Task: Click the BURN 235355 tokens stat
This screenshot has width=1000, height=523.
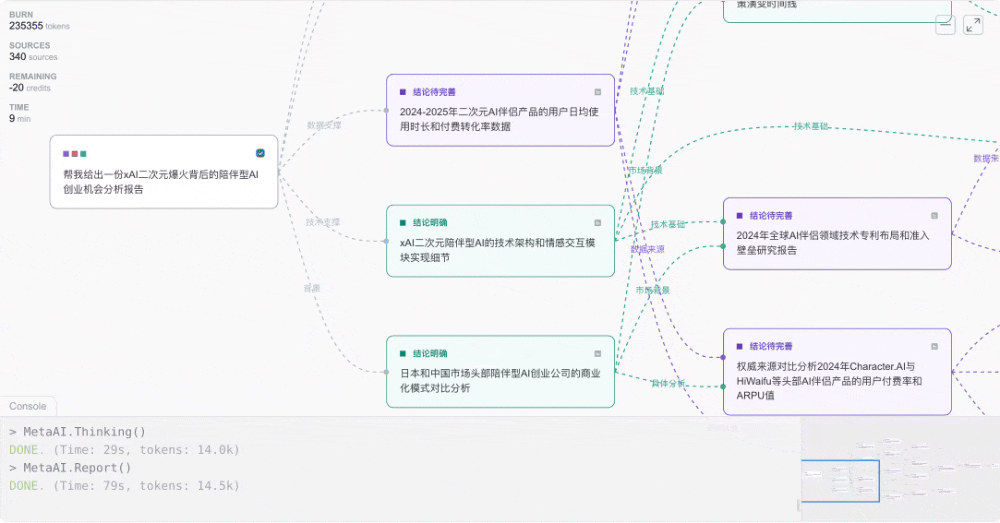Action: coord(40,20)
